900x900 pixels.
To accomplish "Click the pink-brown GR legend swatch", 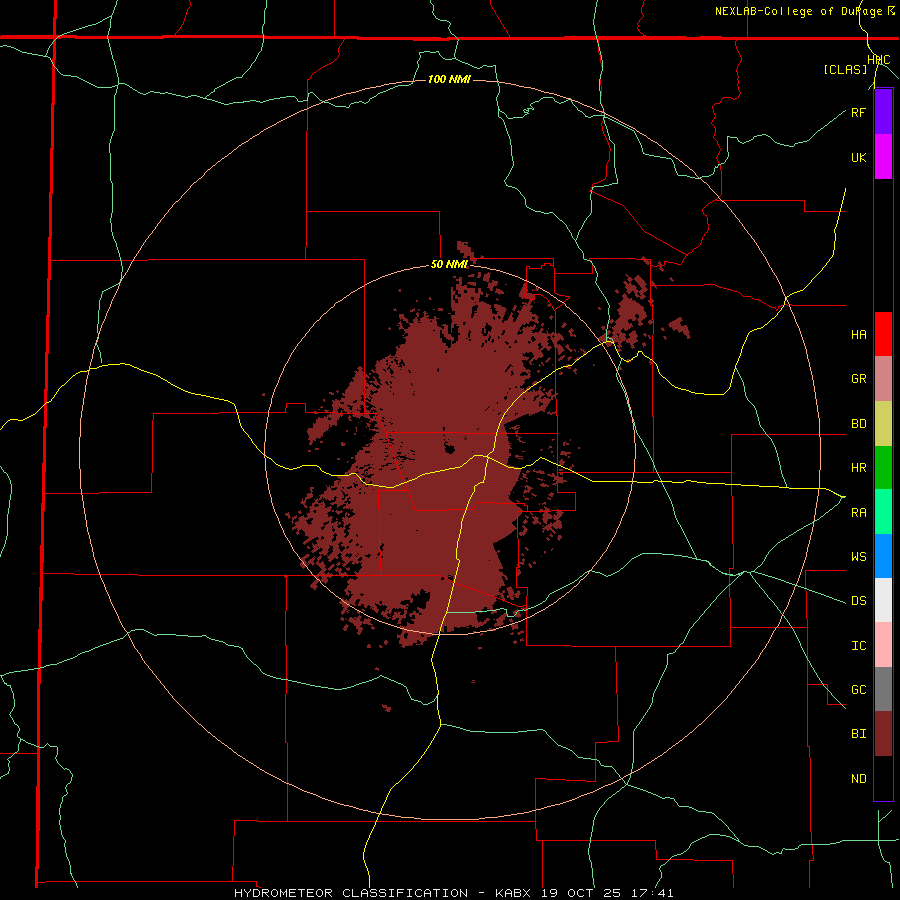I will click(883, 379).
